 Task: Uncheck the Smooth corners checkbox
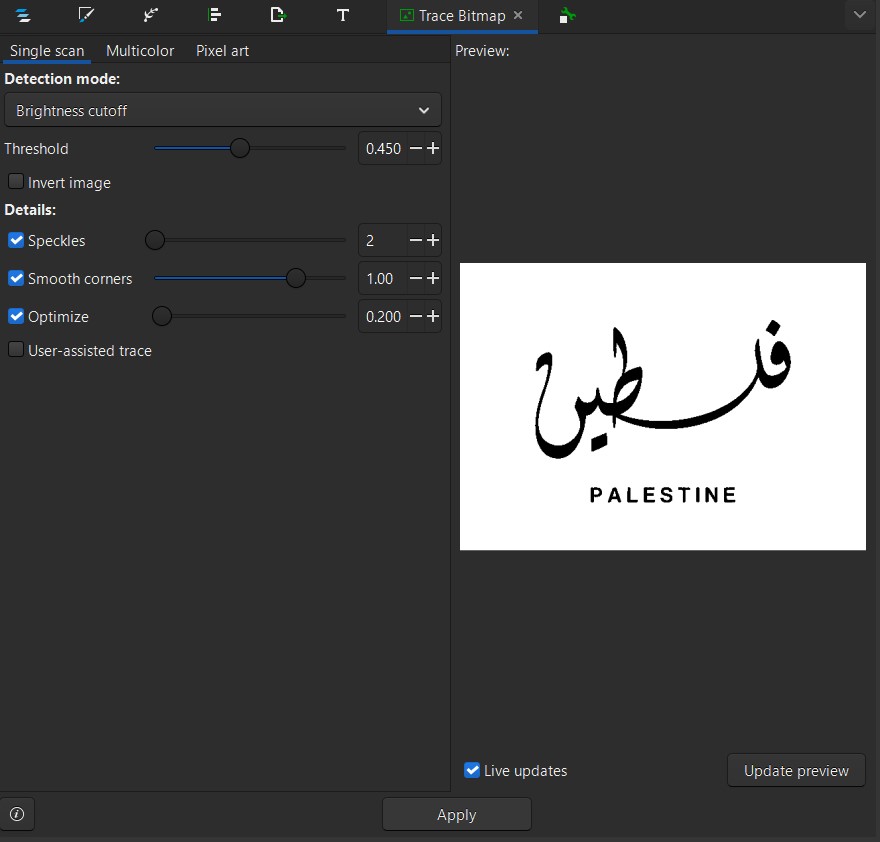16,278
